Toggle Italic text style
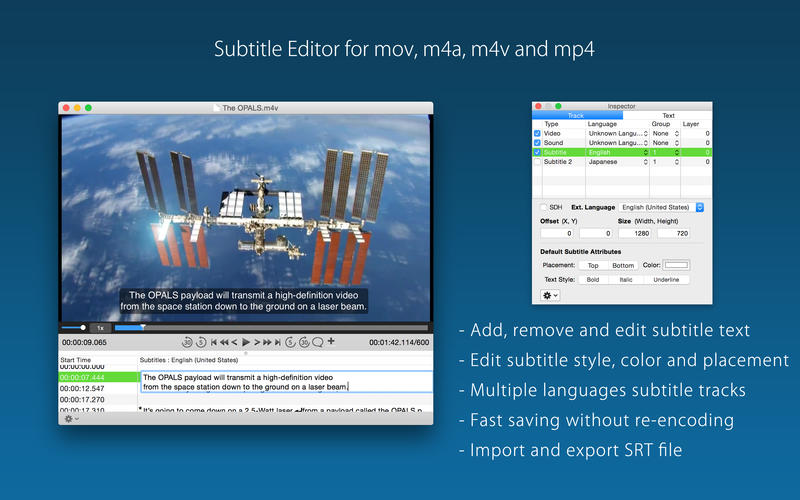This screenshot has height=500, width=800. click(626, 280)
